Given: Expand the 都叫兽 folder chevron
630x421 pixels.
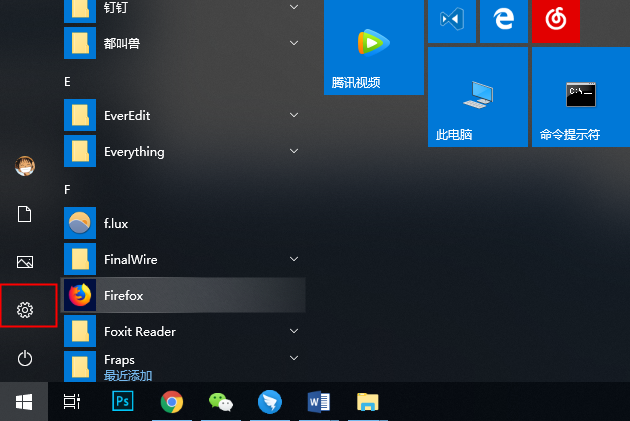Looking at the screenshot, I should point(294,43).
